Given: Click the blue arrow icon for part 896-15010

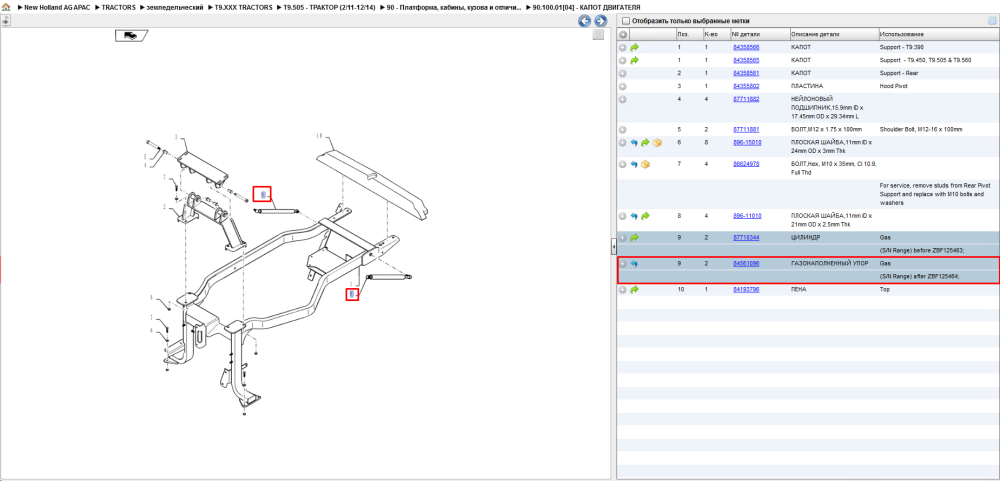Looking at the screenshot, I should point(635,143).
